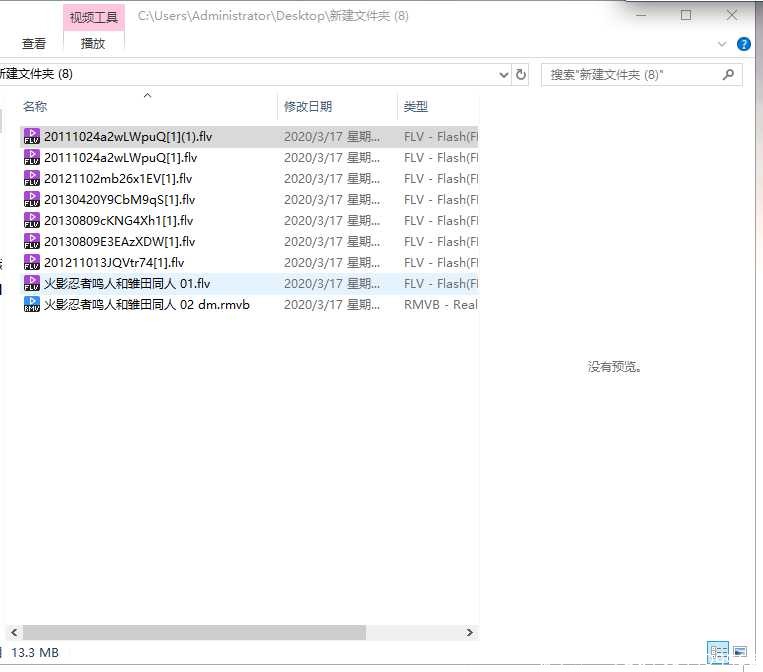
Task: Click FLV icon of 20111024a2wLWpuQ[1](1).flv
Action: tap(32, 137)
